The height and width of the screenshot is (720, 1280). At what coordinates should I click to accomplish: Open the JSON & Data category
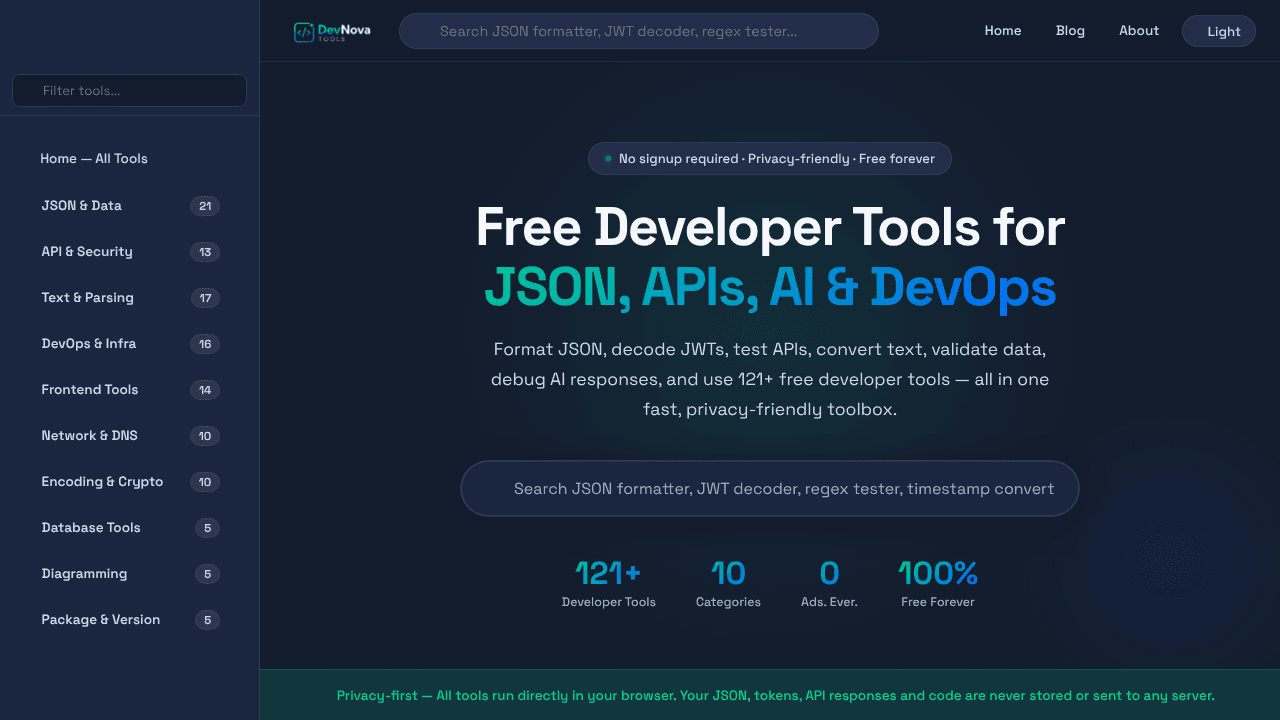[130, 206]
